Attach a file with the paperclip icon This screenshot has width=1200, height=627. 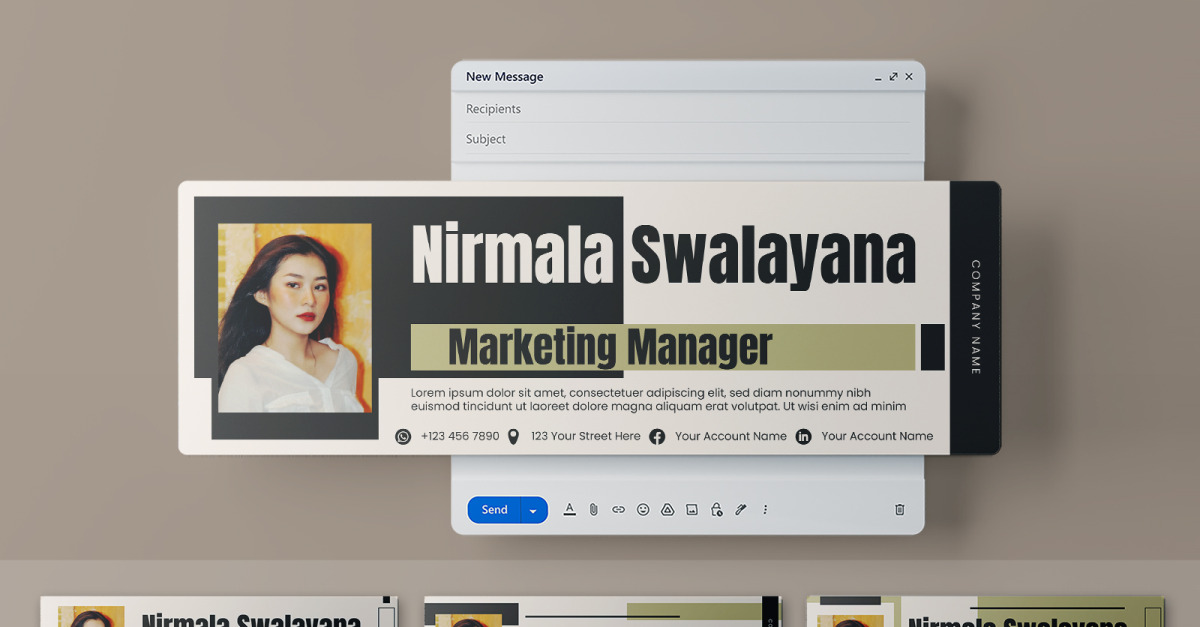593,510
